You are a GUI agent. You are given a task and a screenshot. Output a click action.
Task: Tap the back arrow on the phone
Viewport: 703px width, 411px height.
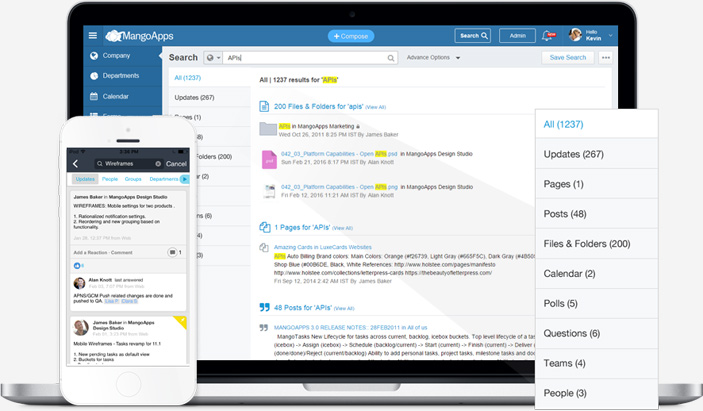[x=75, y=164]
